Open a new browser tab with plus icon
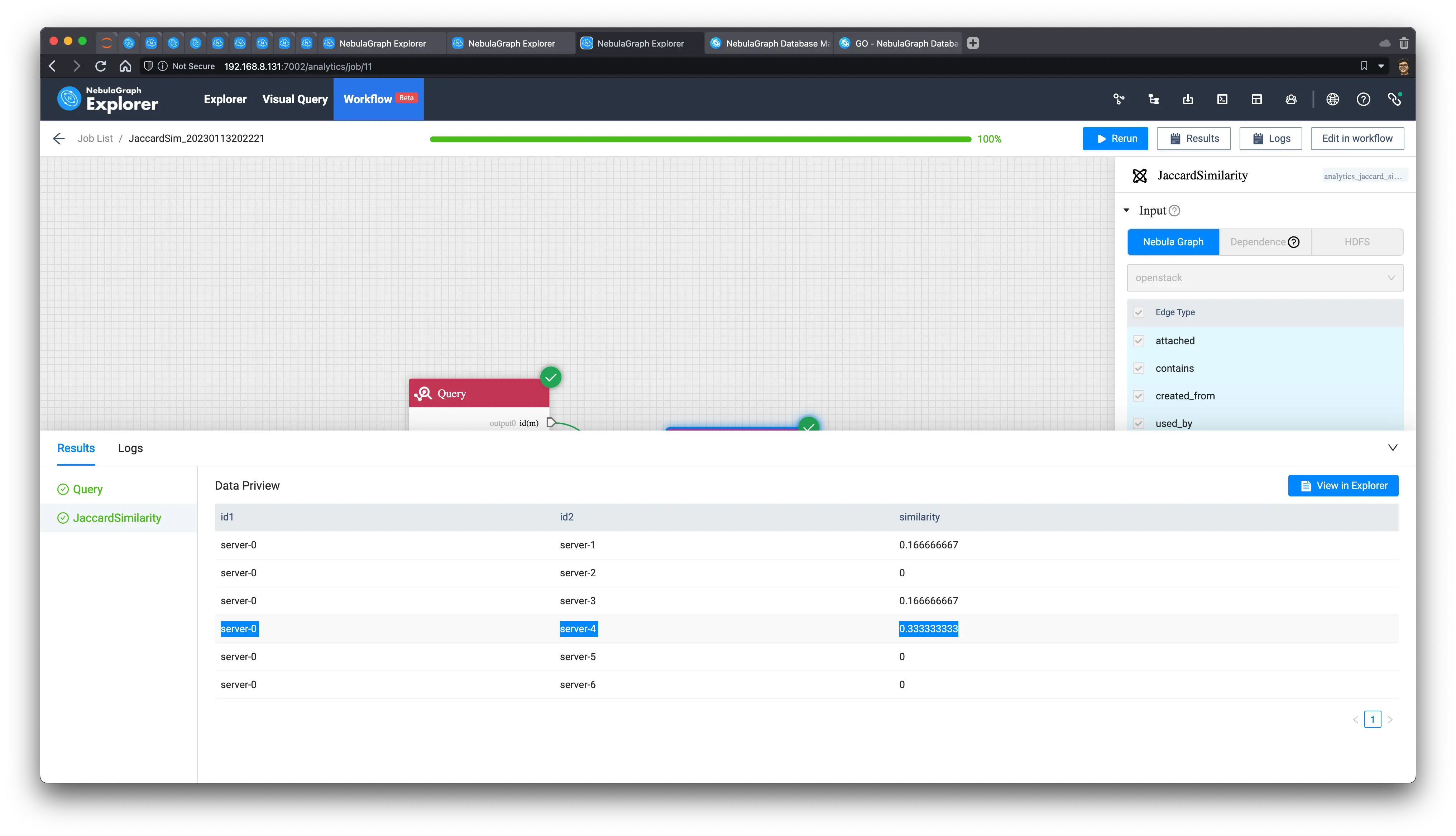This screenshot has height=836, width=1456. click(973, 43)
